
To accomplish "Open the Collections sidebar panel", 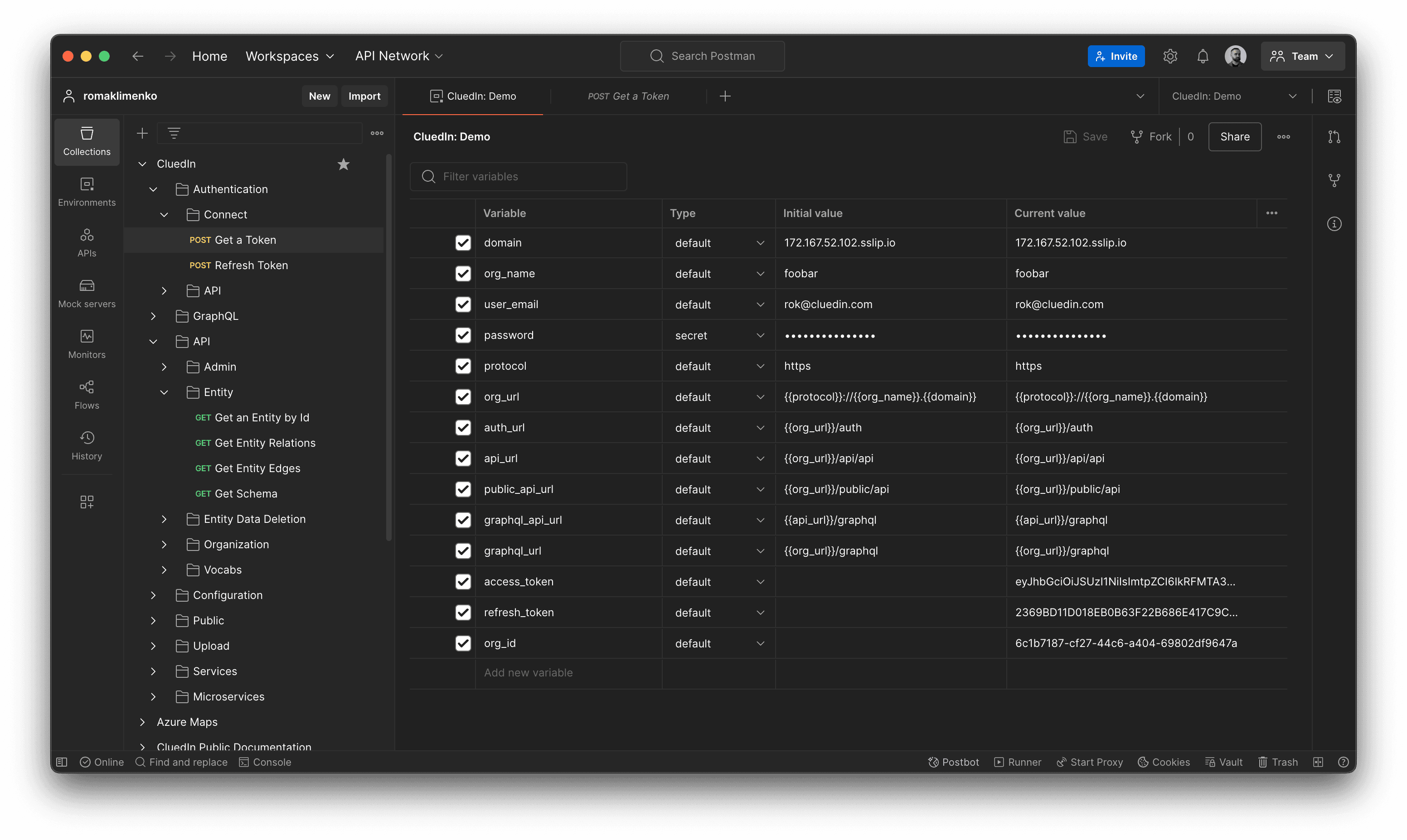I will 87,141.
